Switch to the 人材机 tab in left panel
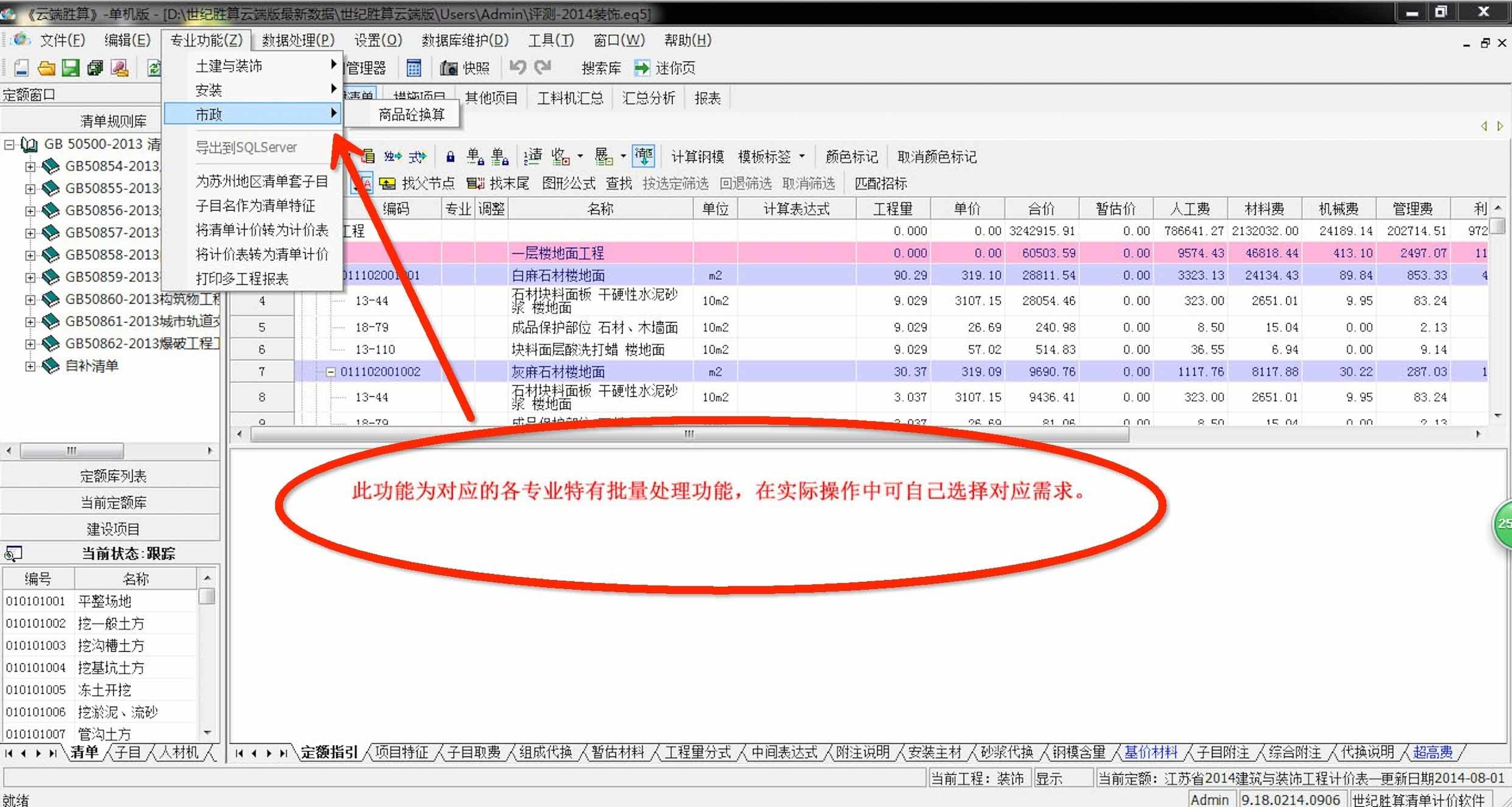This screenshot has height=807, width=1512. tap(178, 752)
